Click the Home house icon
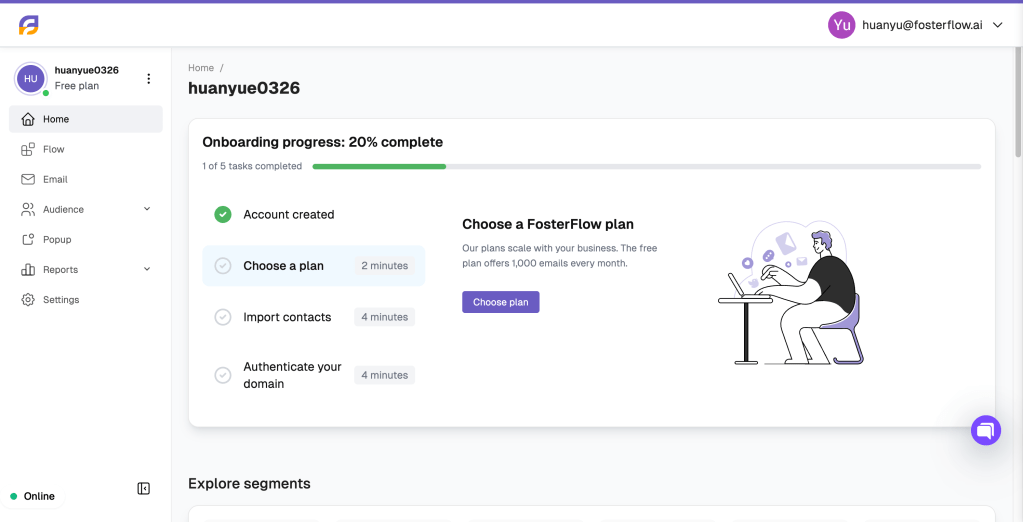The height and width of the screenshot is (522, 1023). (27, 119)
